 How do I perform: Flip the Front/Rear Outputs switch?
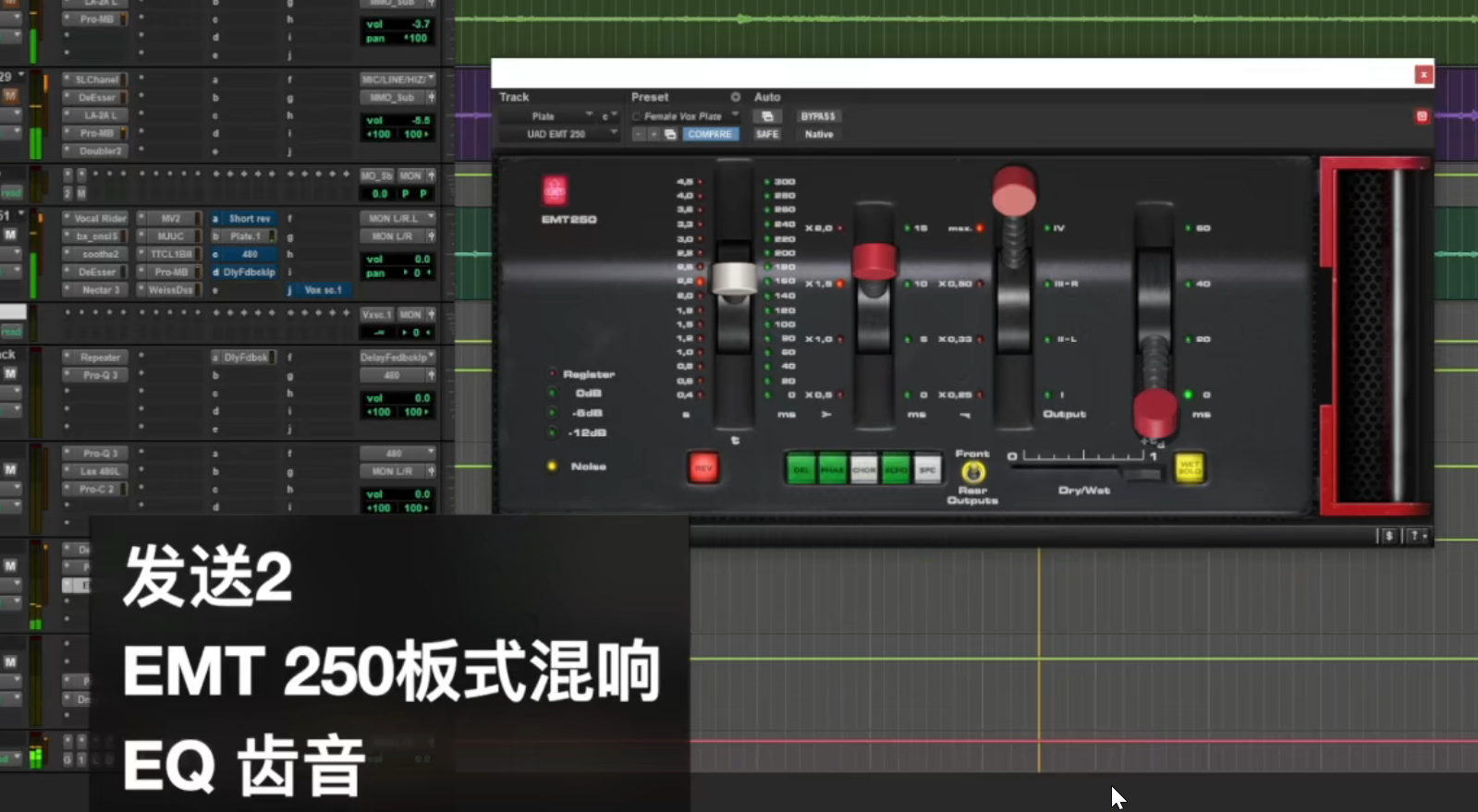tap(972, 472)
